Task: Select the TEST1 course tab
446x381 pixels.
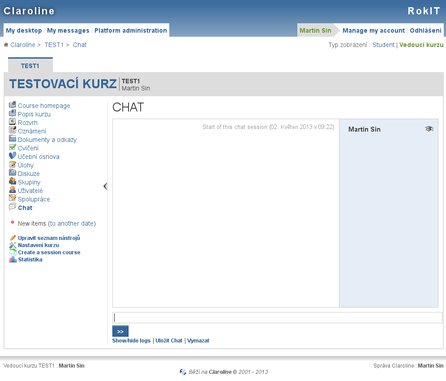Action: (x=30, y=66)
